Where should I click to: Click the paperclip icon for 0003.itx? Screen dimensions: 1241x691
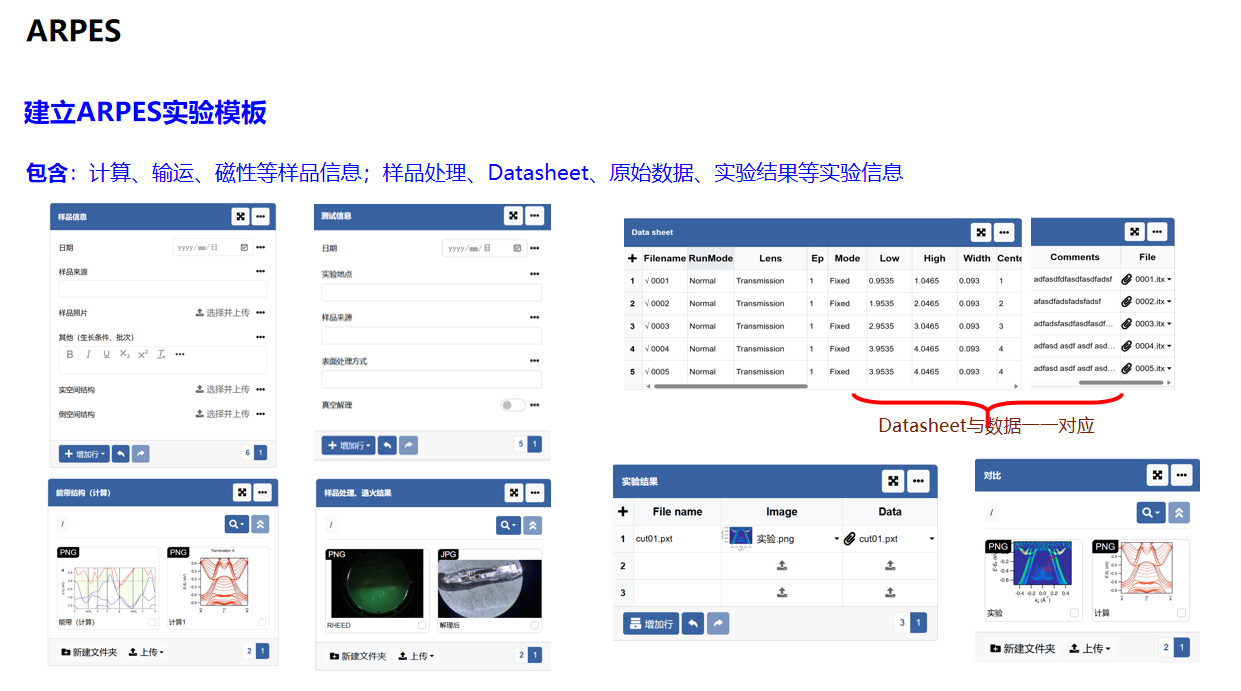click(x=1126, y=324)
